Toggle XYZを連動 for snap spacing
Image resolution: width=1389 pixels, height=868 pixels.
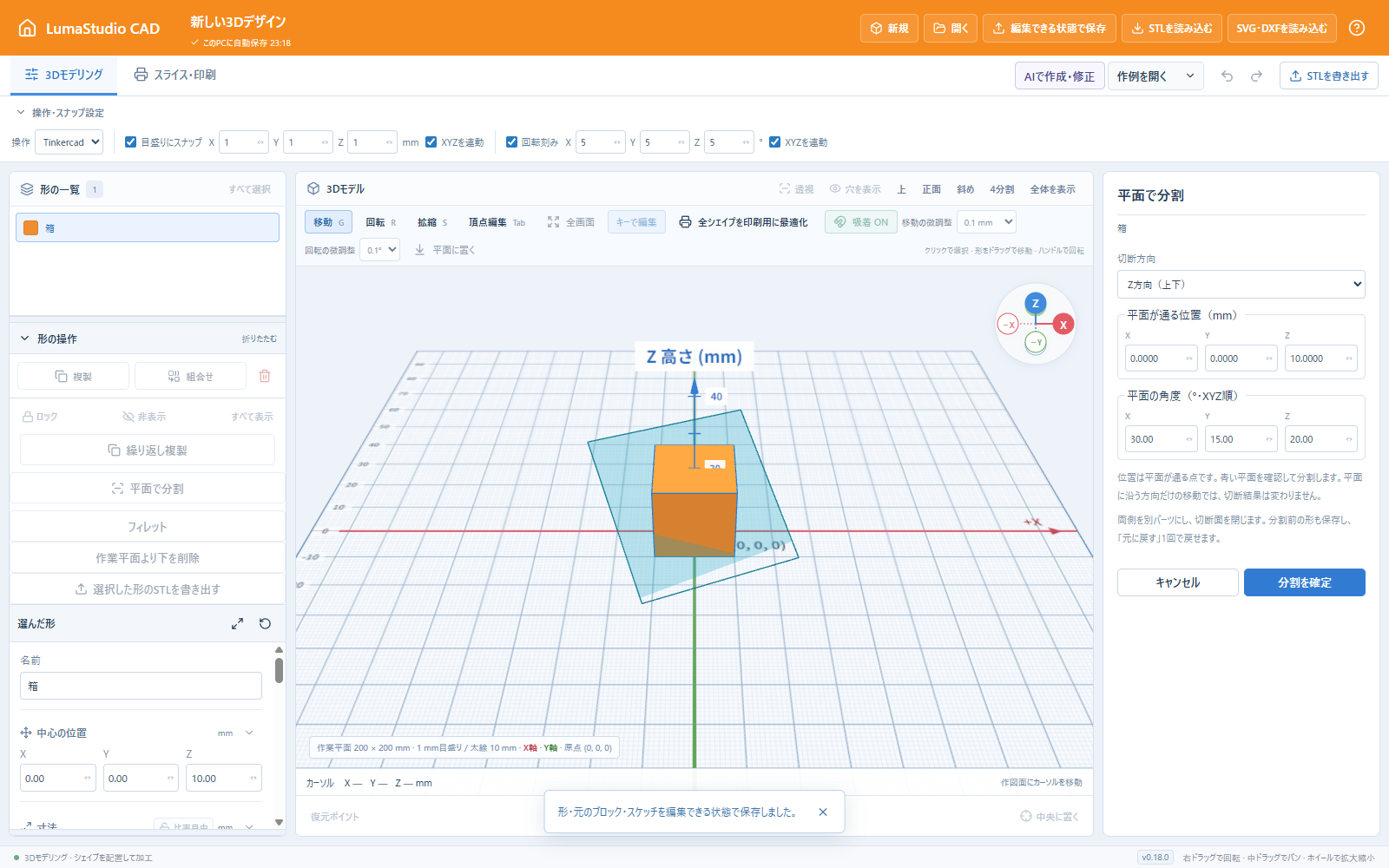coord(431,141)
